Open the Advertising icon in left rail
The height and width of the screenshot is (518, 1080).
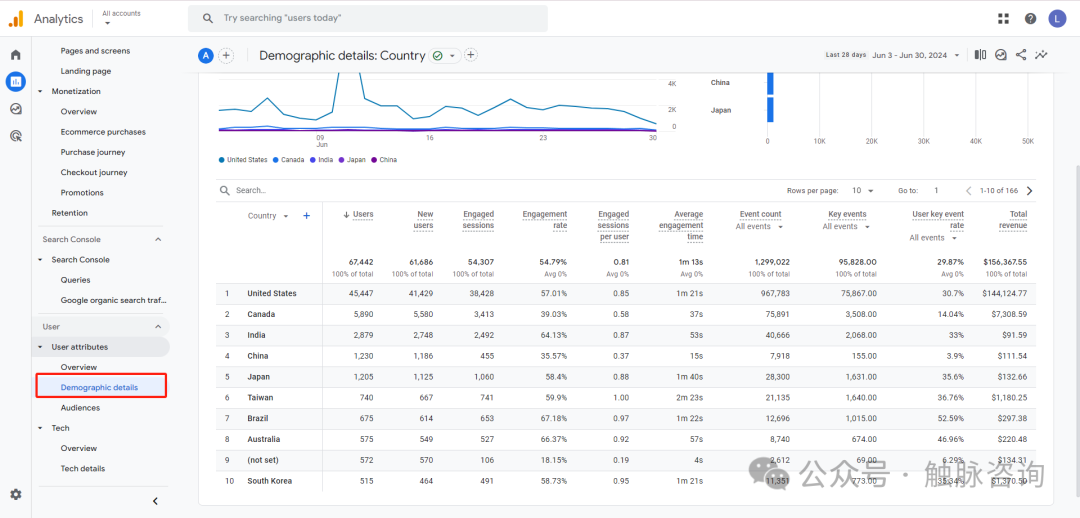[15, 136]
